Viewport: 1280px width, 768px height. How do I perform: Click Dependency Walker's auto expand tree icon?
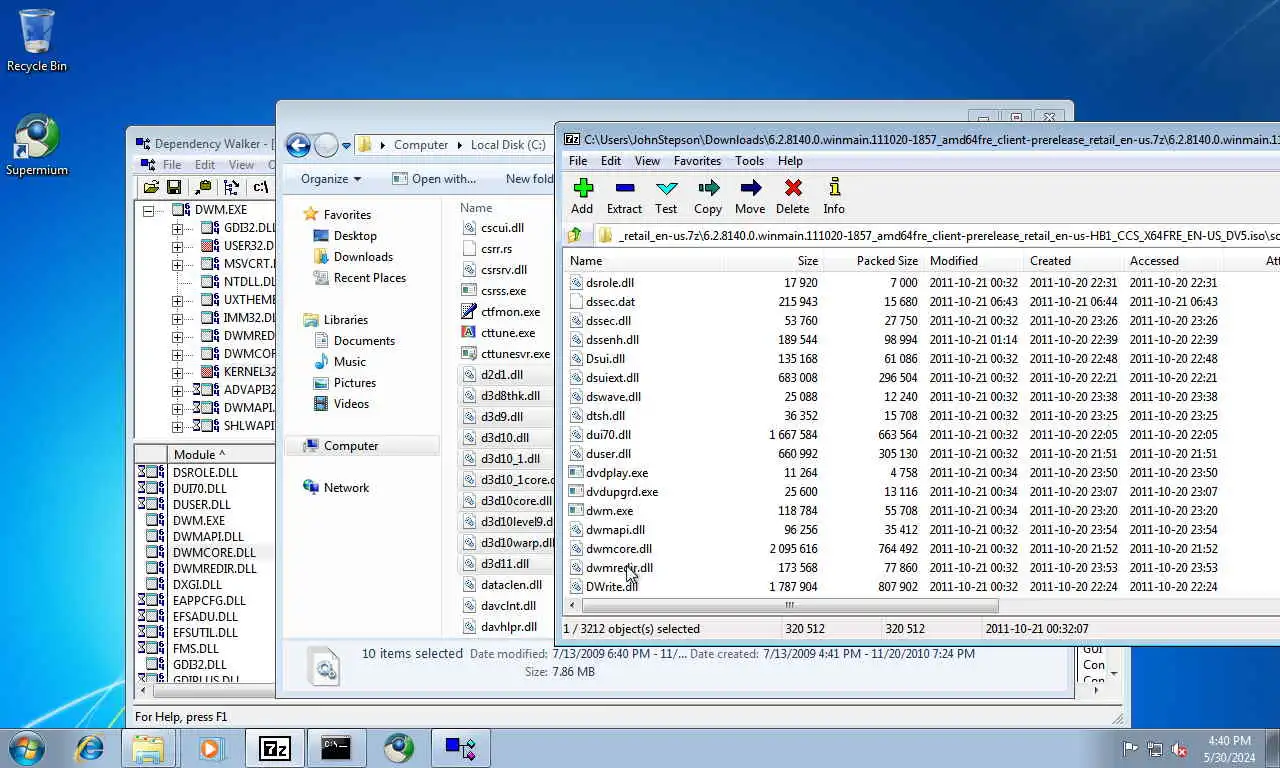pyautogui.click(x=232, y=187)
